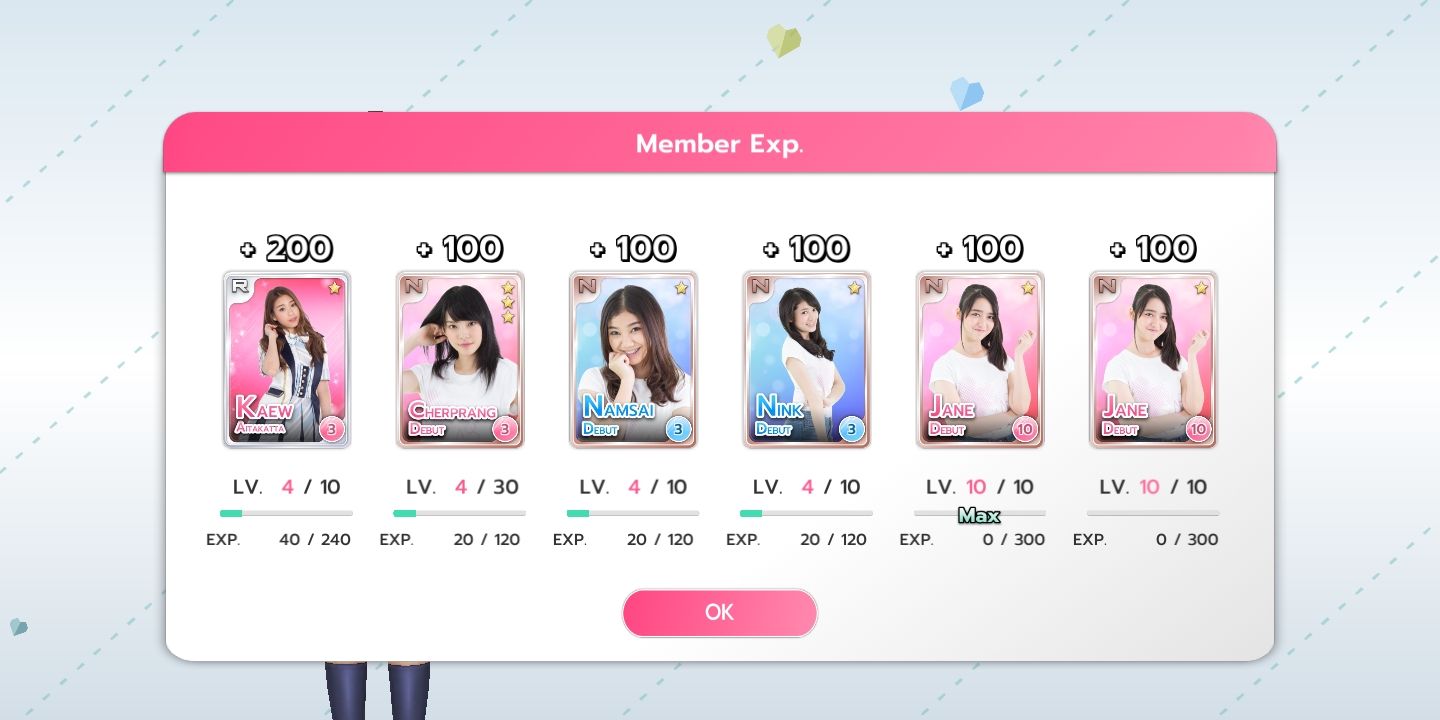Viewport: 1440px width, 720px height.
Task: Click the Max label on Jane's bar
Action: pyautogui.click(x=979, y=516)
